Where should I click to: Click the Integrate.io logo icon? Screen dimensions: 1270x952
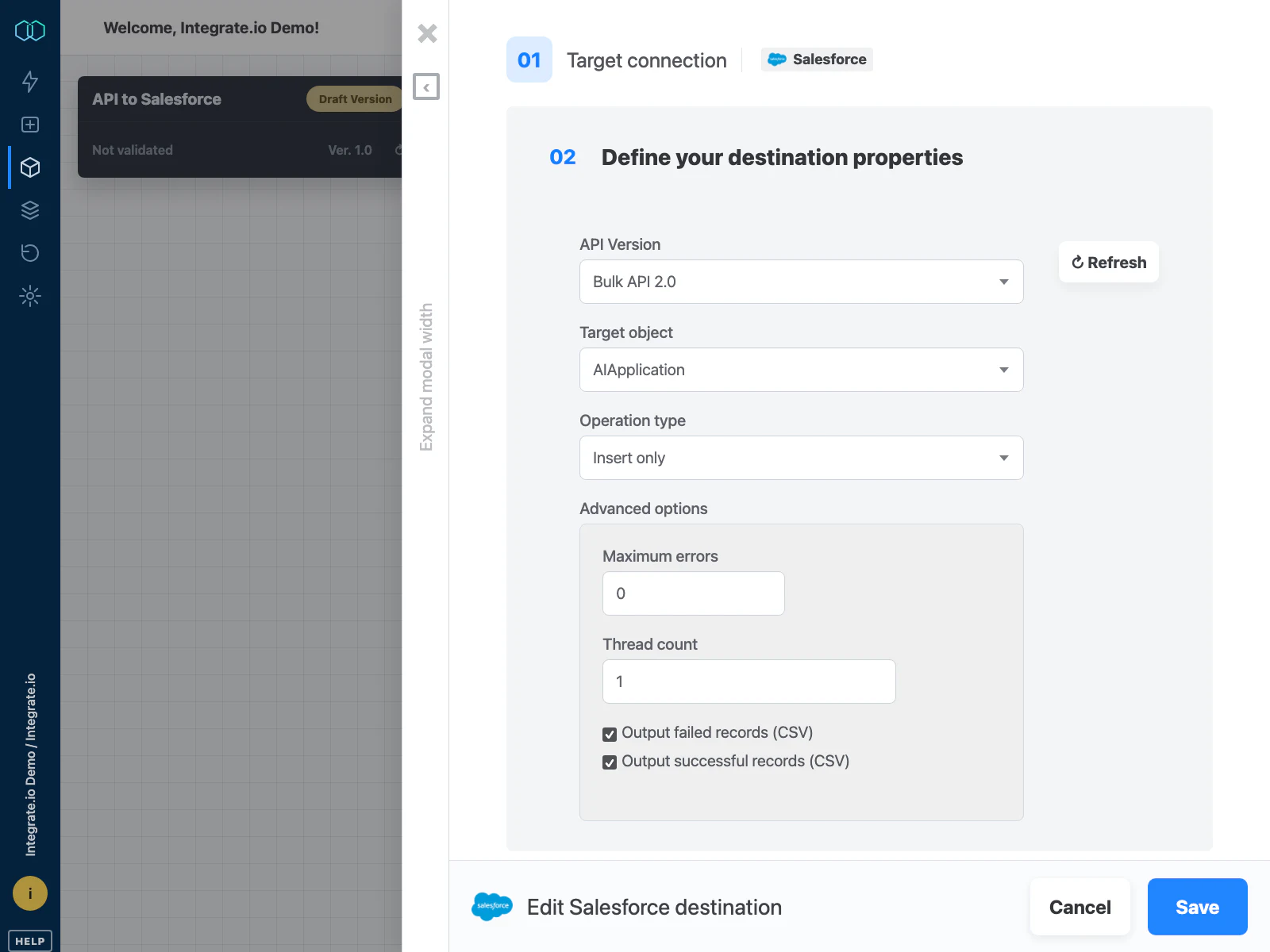(x=30, y=31)
